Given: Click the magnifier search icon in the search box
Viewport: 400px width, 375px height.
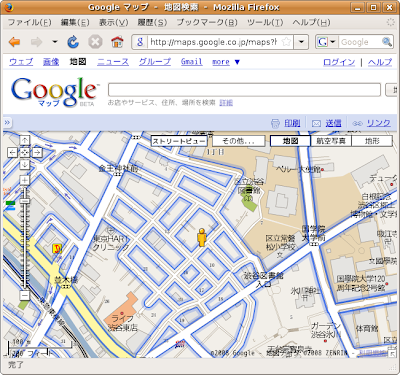Looking at the screenshot, I should pos(387,42).
